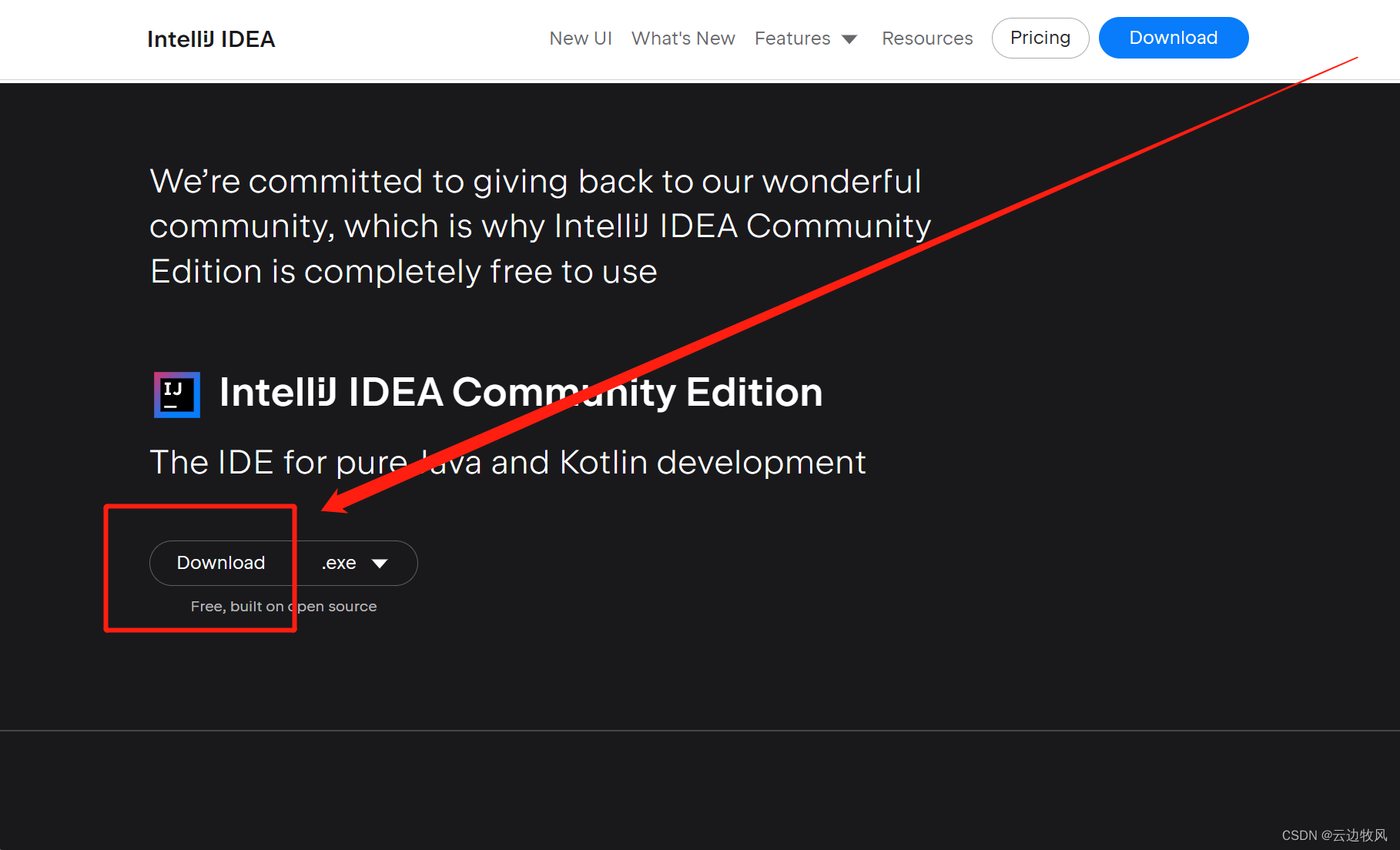
Task: Open the Resources menu item
Action: (927, 38)
